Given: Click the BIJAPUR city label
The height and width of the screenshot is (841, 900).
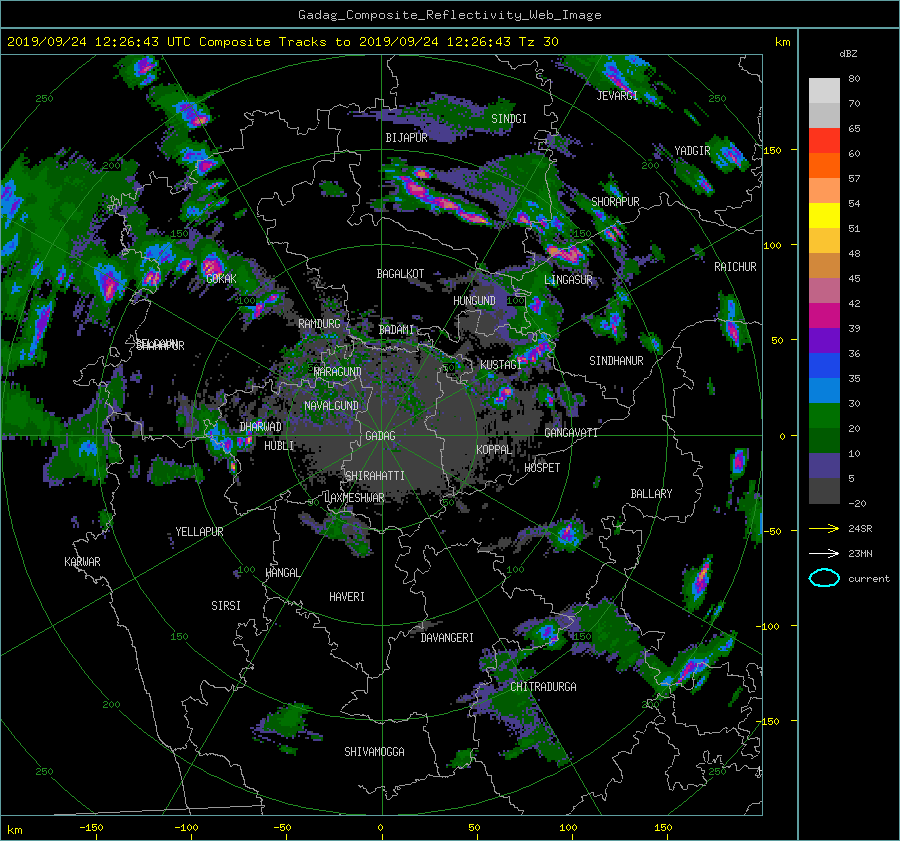Looking at the screenshot, I should [406, 138].
